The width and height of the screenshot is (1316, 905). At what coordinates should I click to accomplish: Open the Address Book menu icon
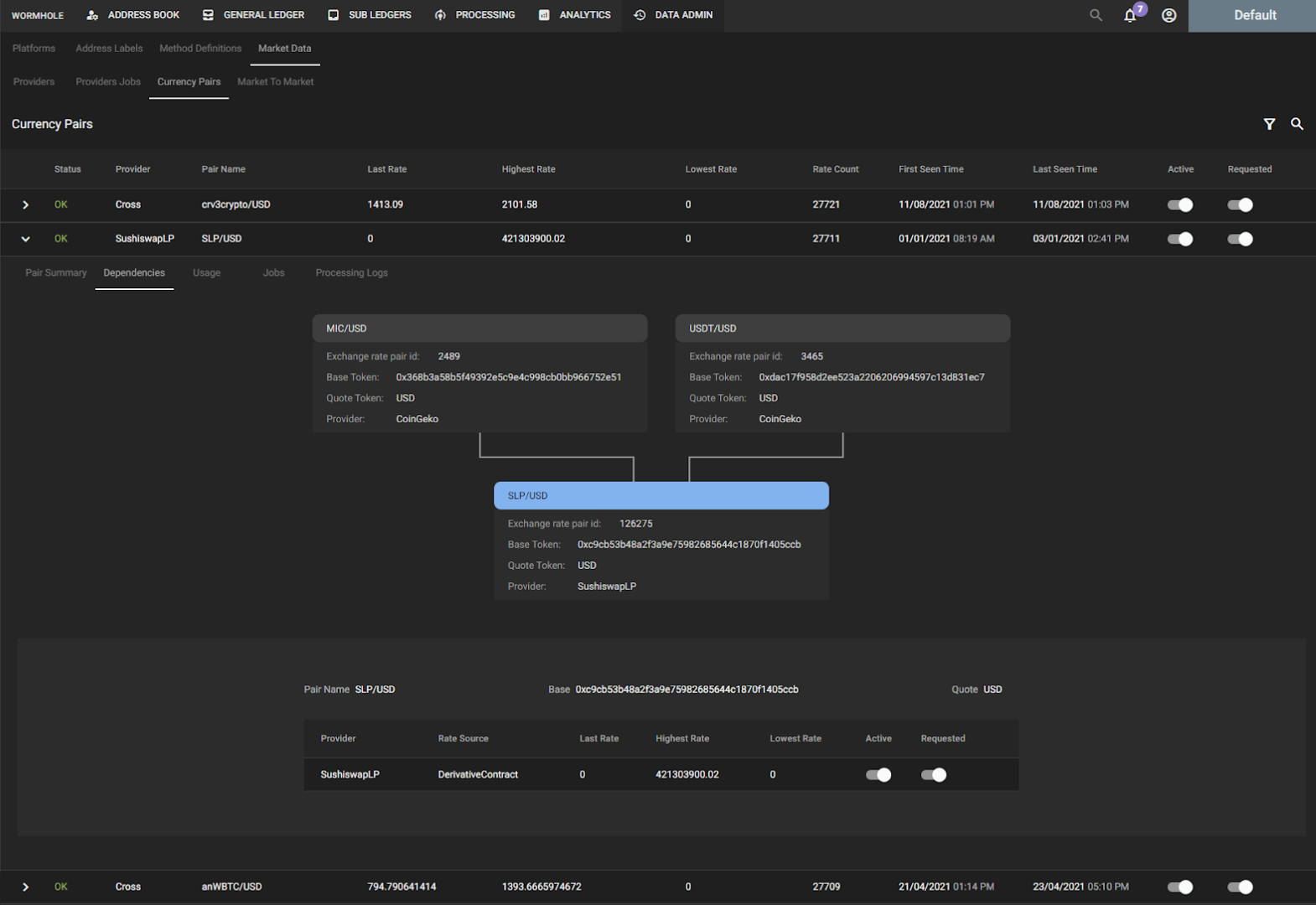pos(92,15)
